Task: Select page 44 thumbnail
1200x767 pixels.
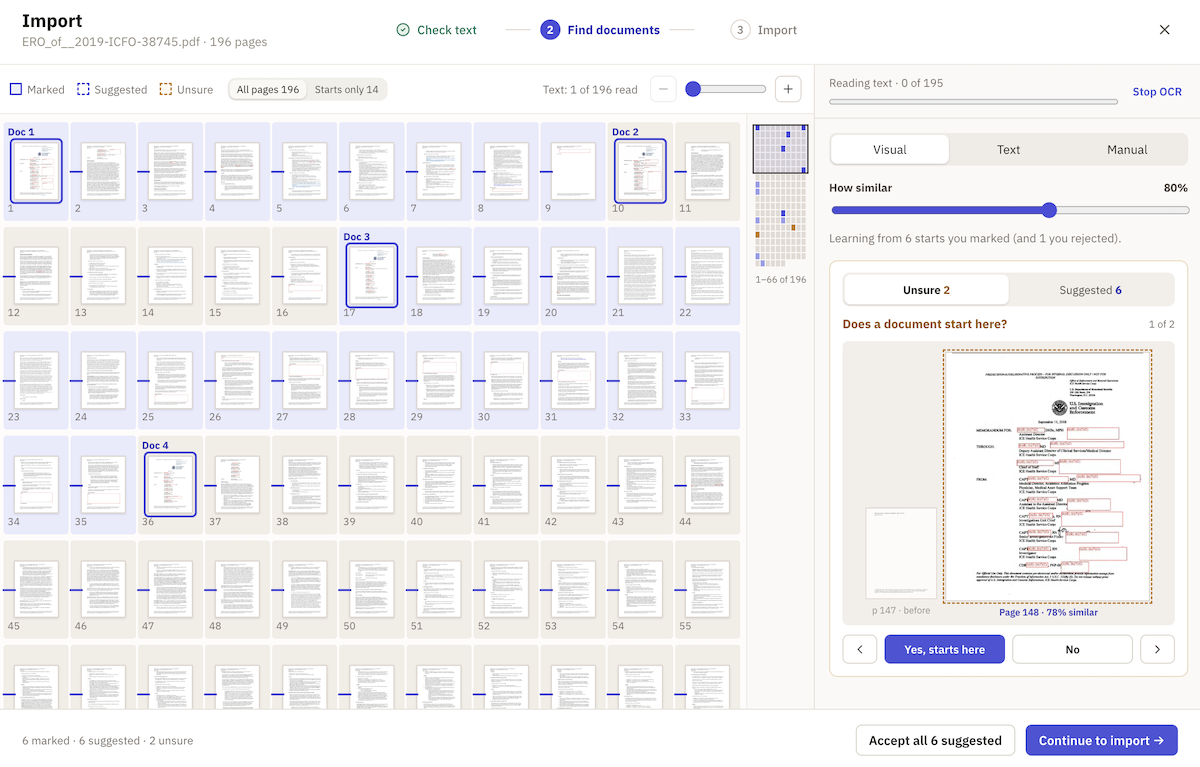Action: click(x=707, y=484)
